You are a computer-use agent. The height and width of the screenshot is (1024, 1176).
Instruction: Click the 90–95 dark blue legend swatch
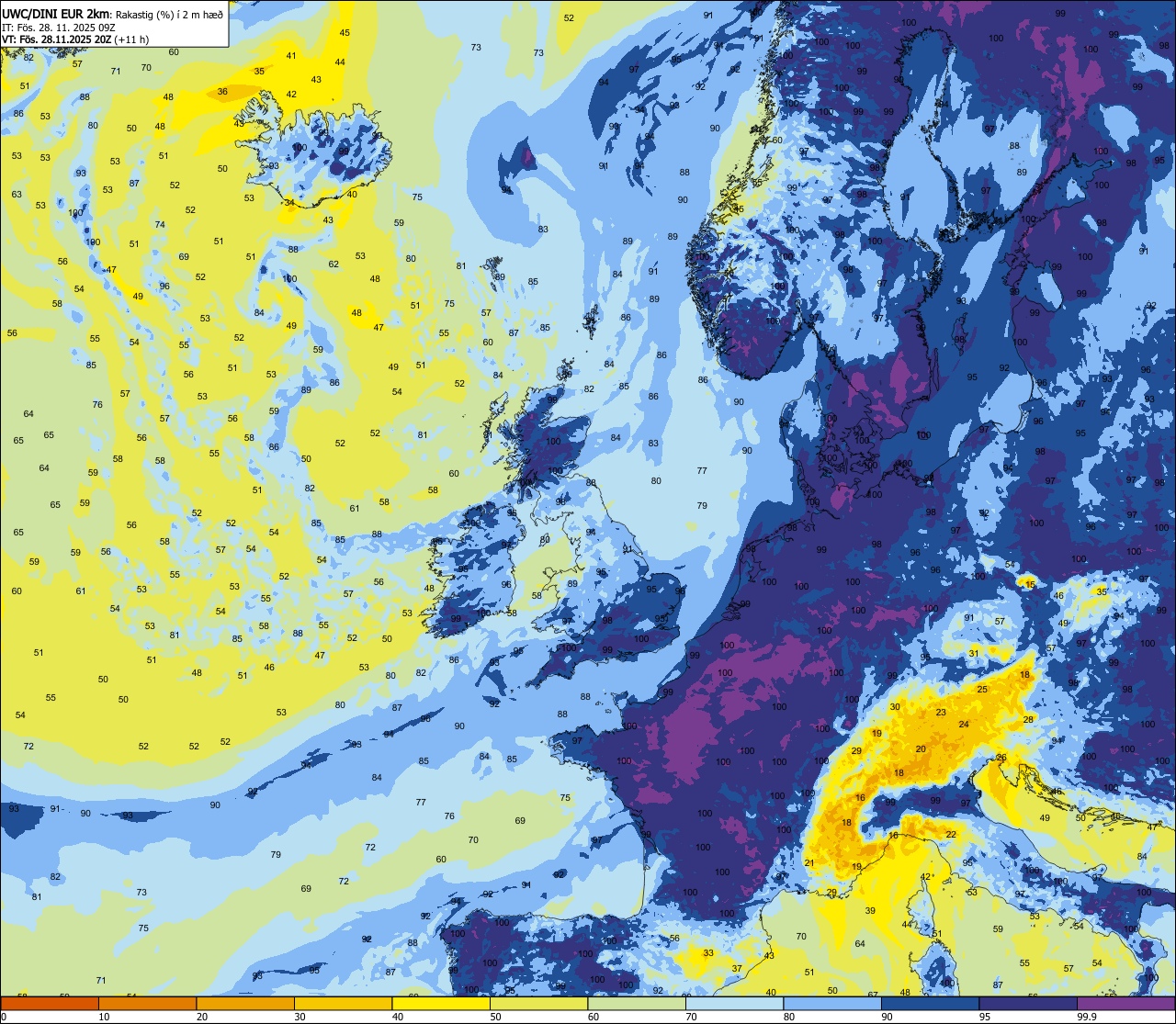click(930, 1003)
